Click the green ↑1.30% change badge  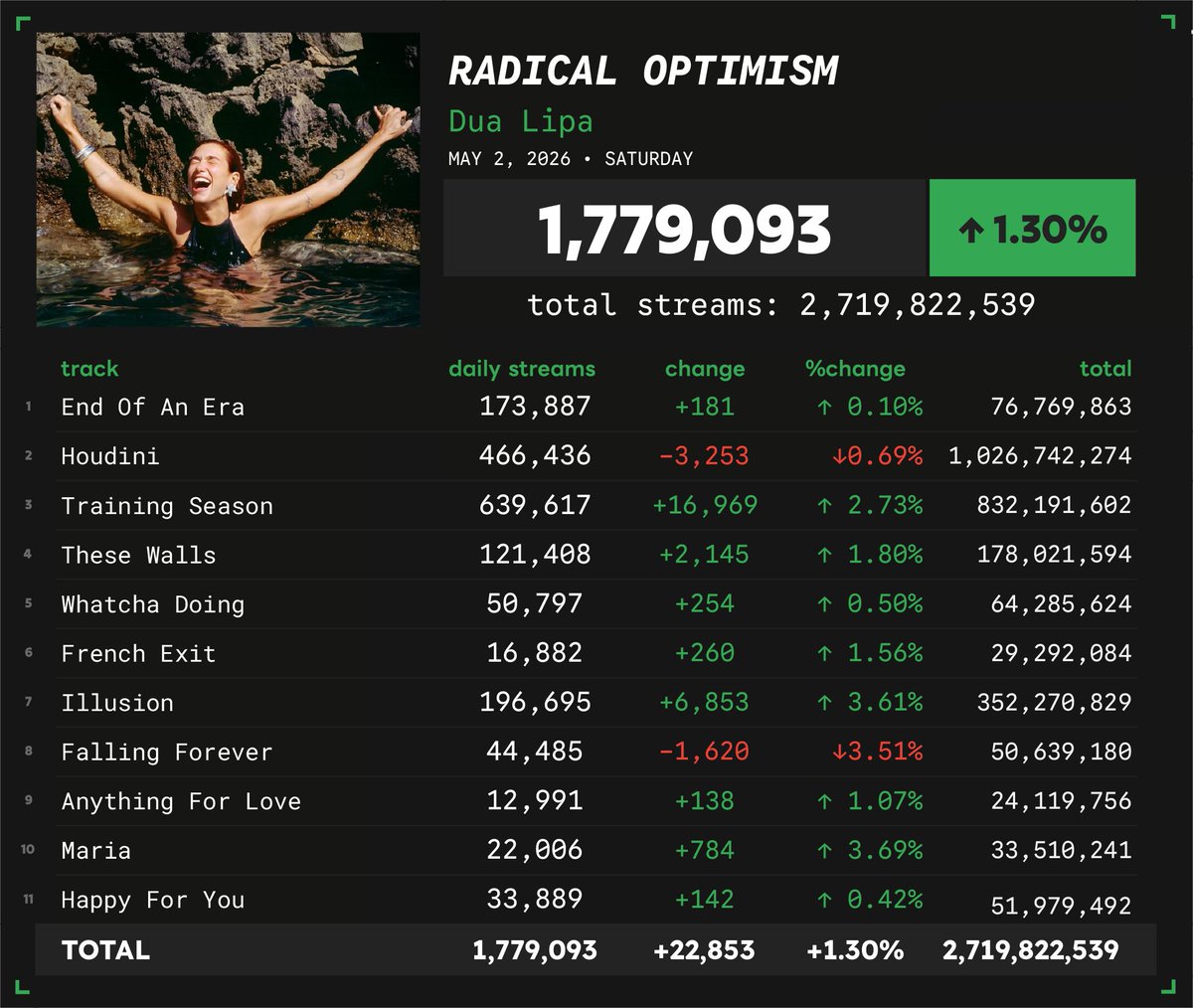(x=1032, y=228)
